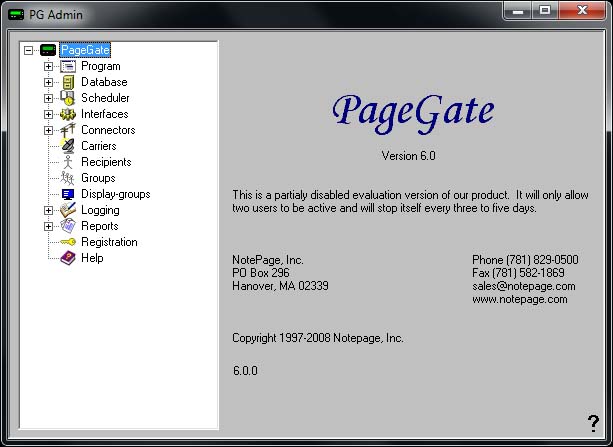Click the Fax (781) 582-1869 text

tap(518, 273)
